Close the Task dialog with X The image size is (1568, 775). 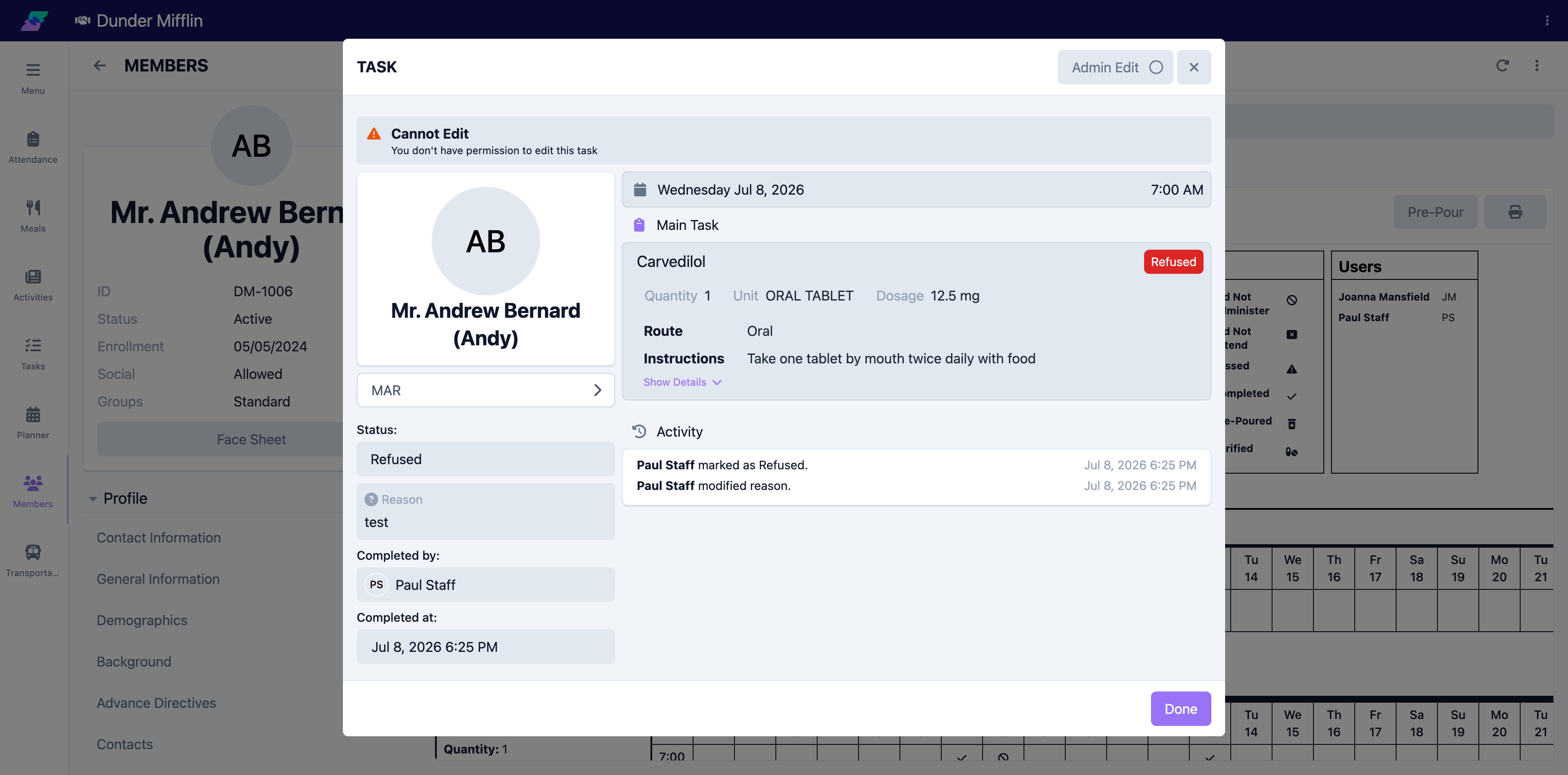(1194, 68)
